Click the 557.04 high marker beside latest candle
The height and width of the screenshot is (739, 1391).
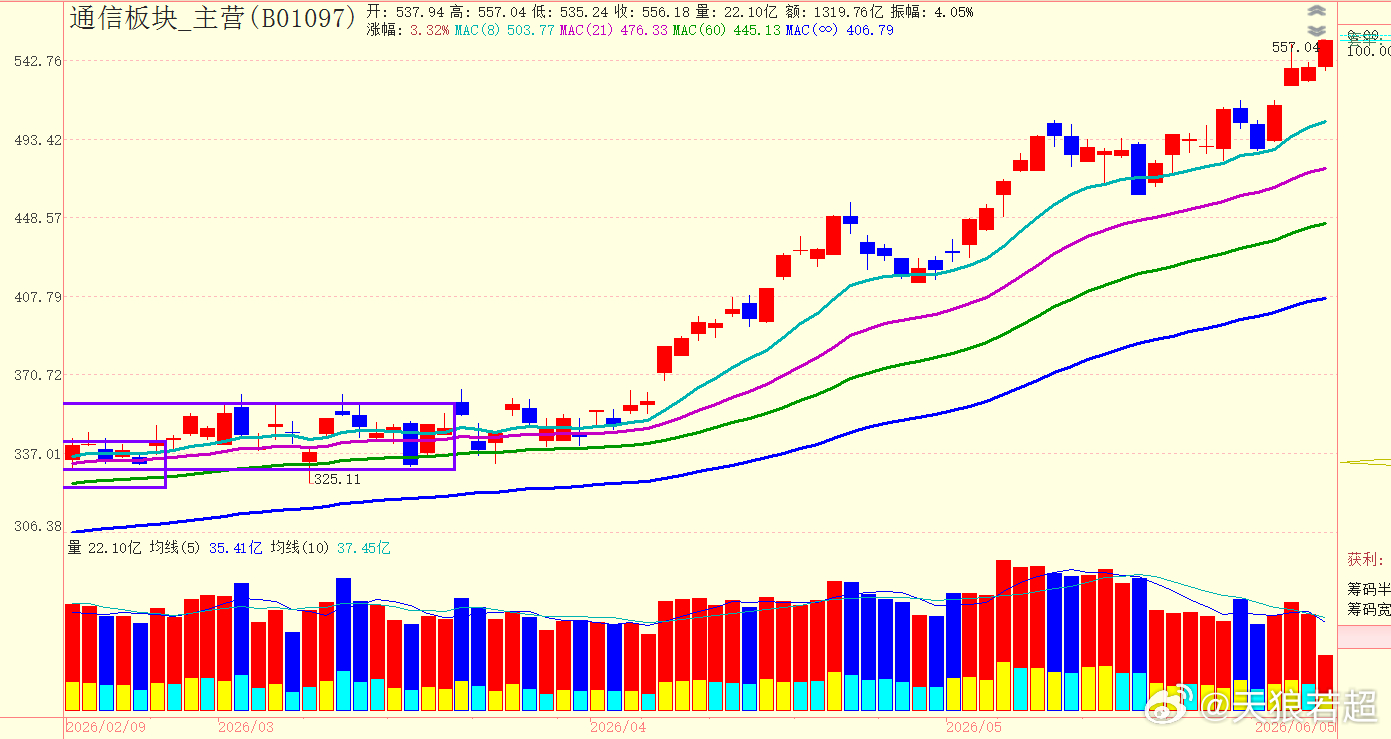pyautogui.click(x=1294, y=47)
